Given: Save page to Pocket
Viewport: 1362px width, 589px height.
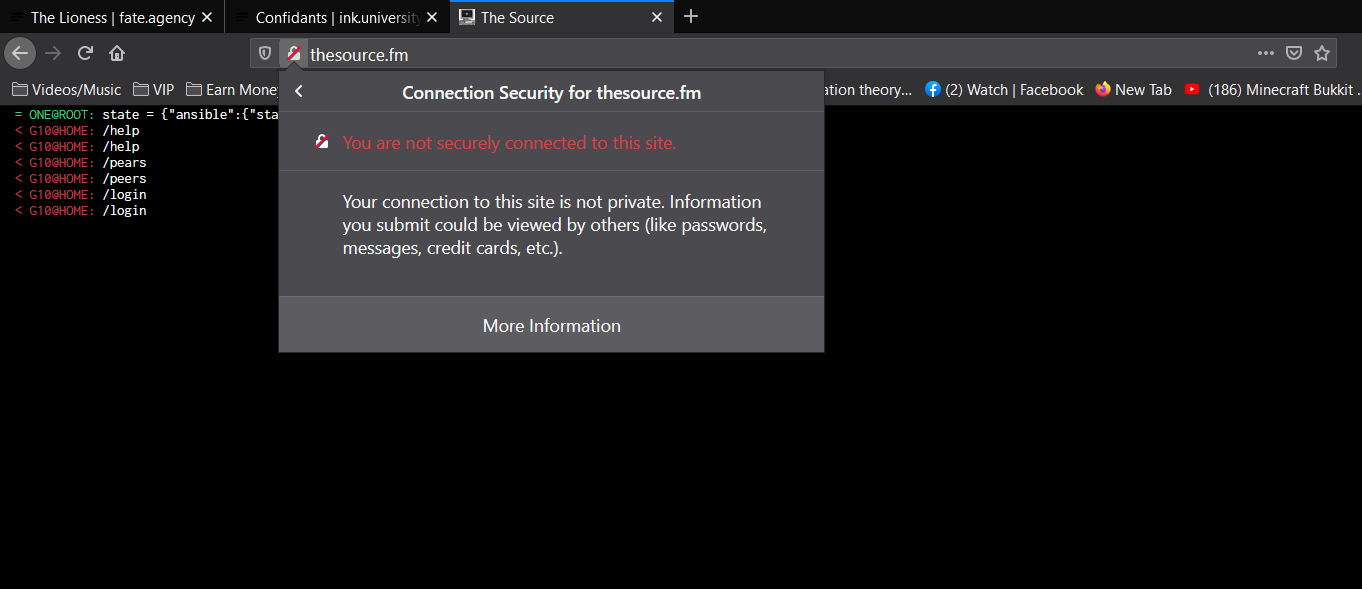Looking at the screenshot, I should point(1293,53).
